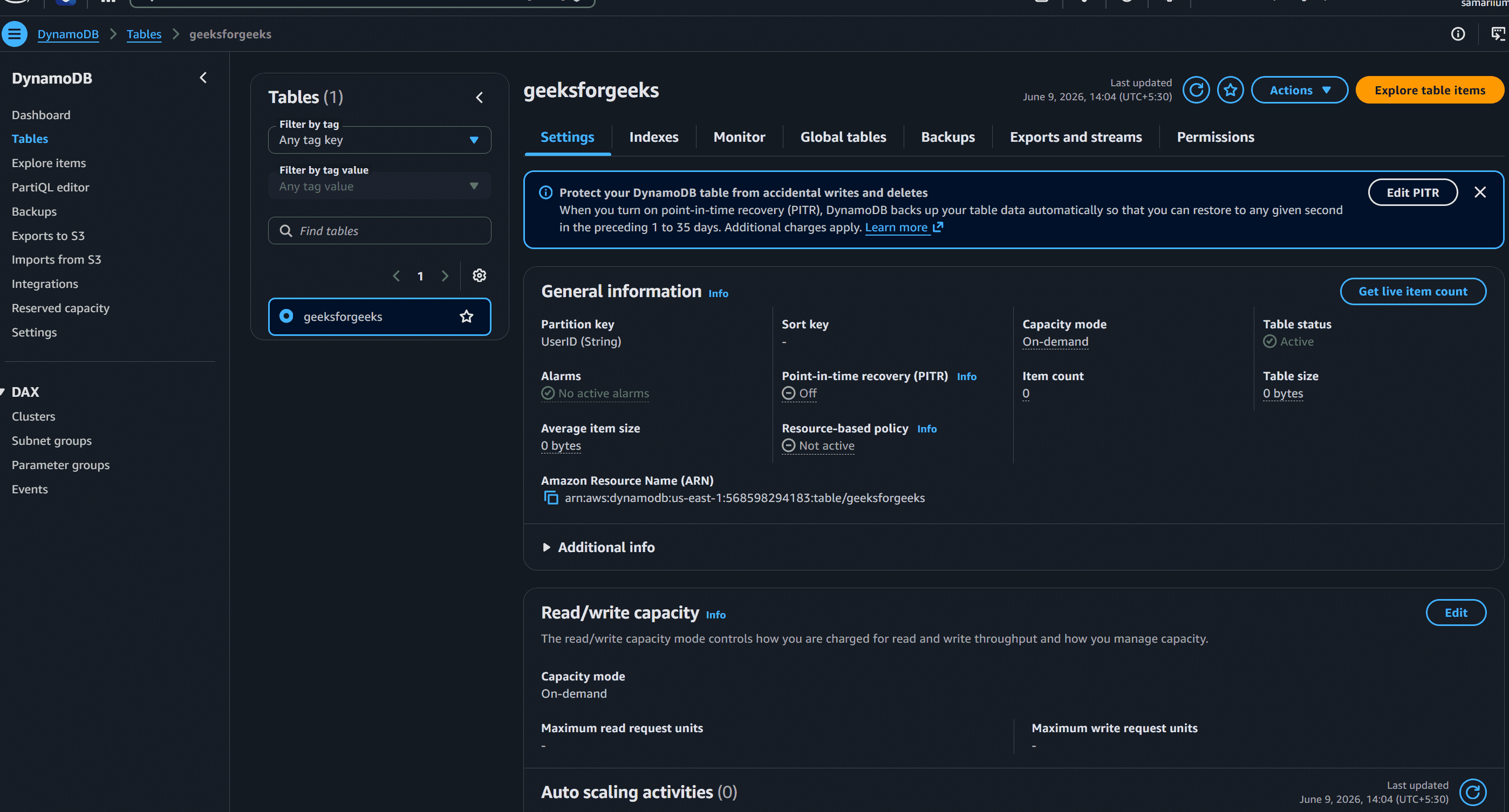Refresh Auto scaling activities list
This screenshot has height=812, width=1509.
(1472, 792)
